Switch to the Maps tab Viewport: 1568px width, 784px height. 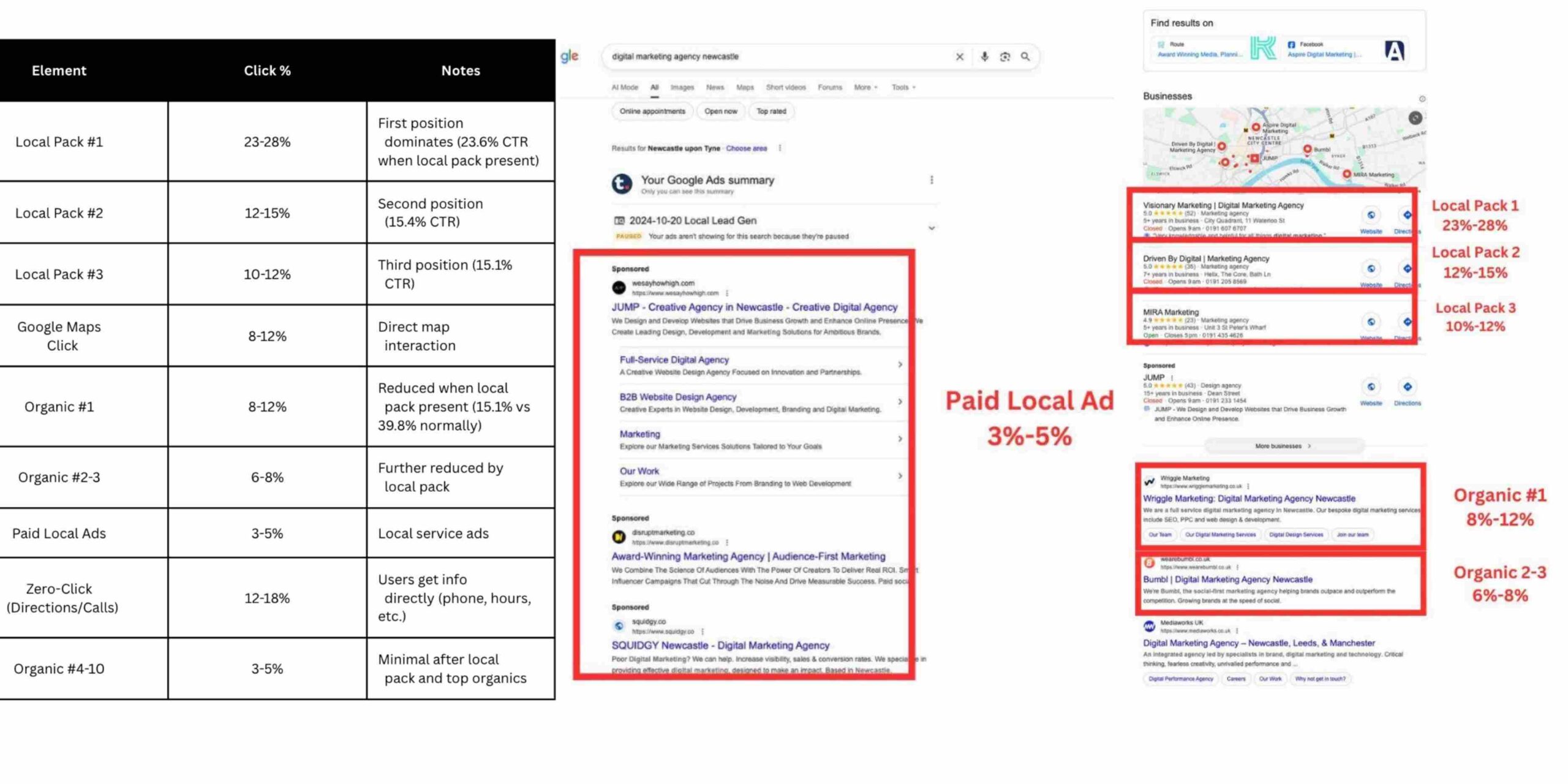coord(745,88)
